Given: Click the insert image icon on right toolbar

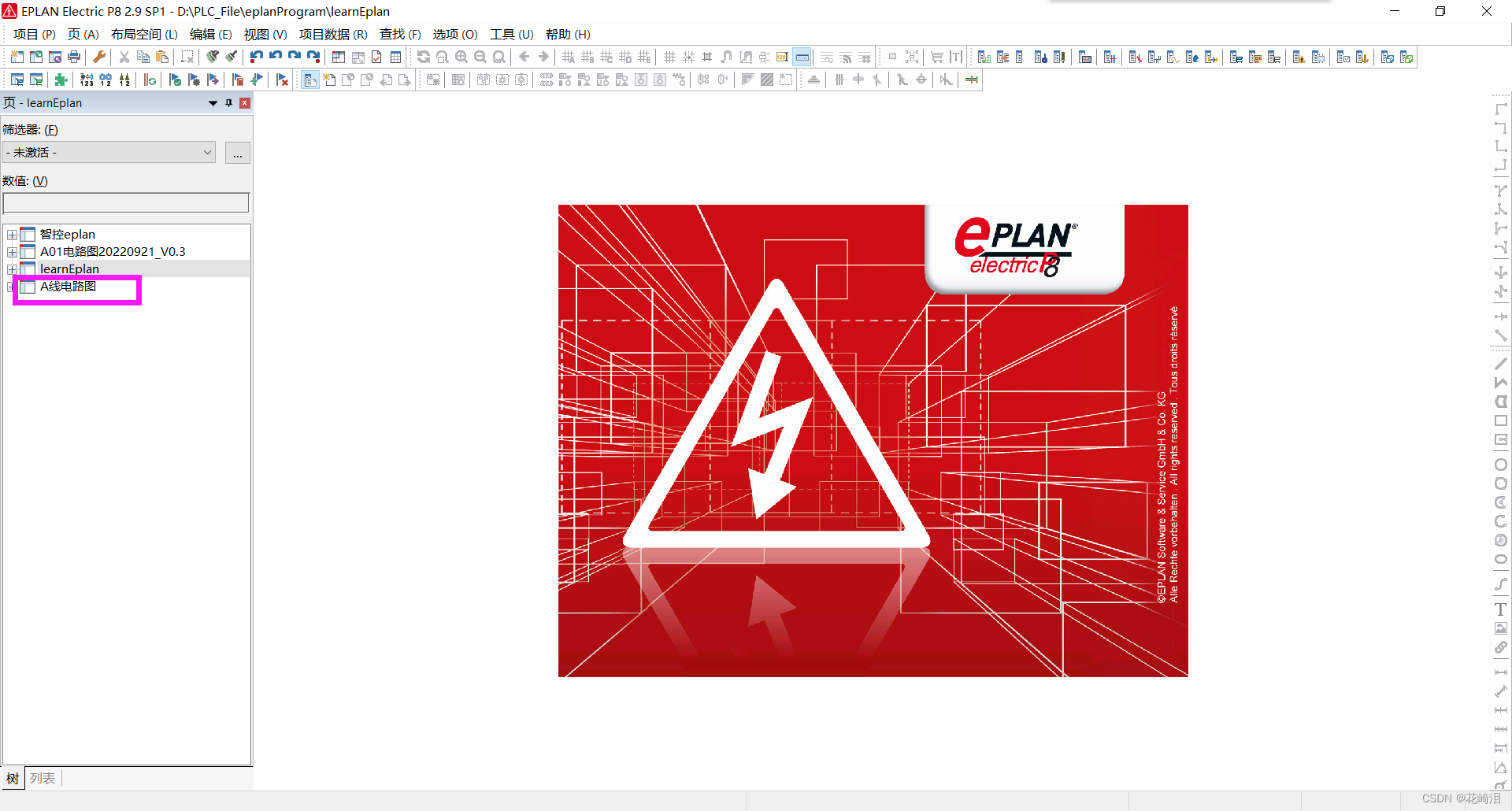Looking at the screenshot, I should (x=1501, y=628).
